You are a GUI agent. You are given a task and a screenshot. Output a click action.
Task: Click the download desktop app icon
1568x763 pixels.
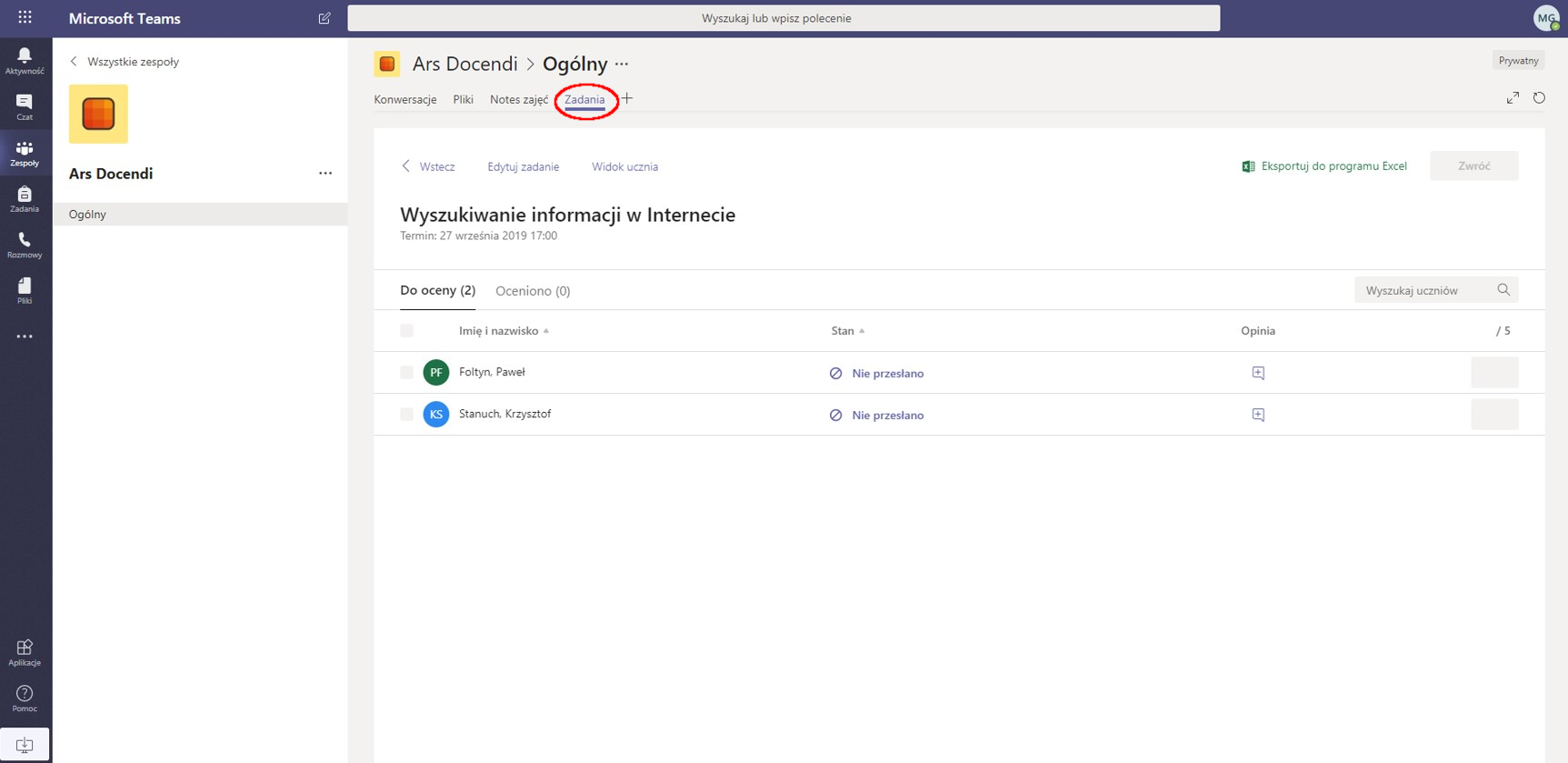tap(25, 745)
